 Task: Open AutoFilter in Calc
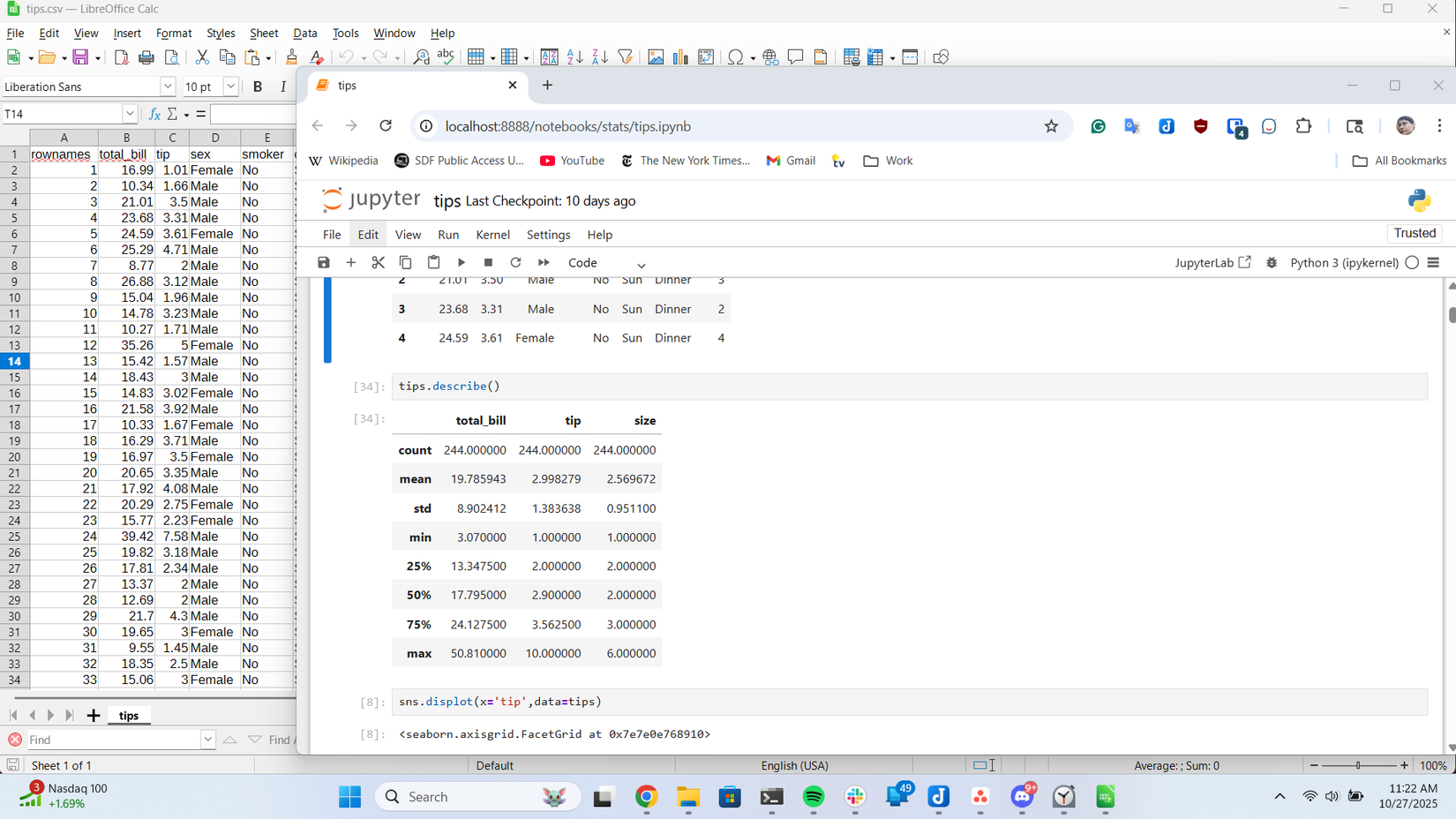pos(626,56)
